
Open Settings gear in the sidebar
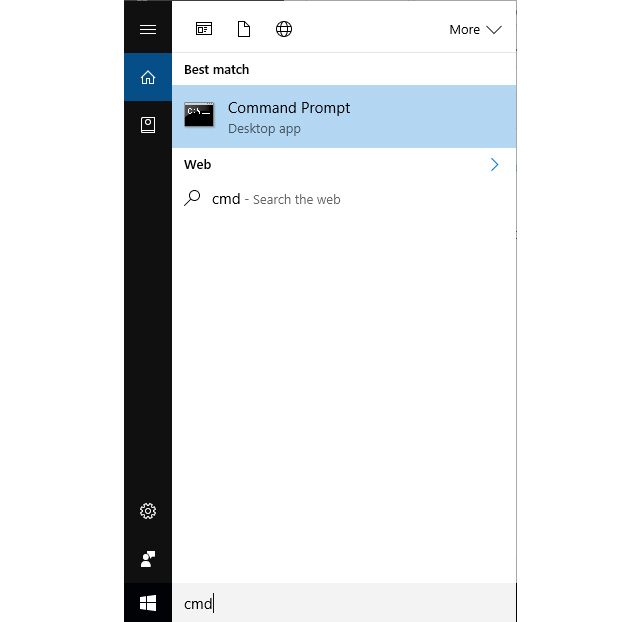point(148,511)
